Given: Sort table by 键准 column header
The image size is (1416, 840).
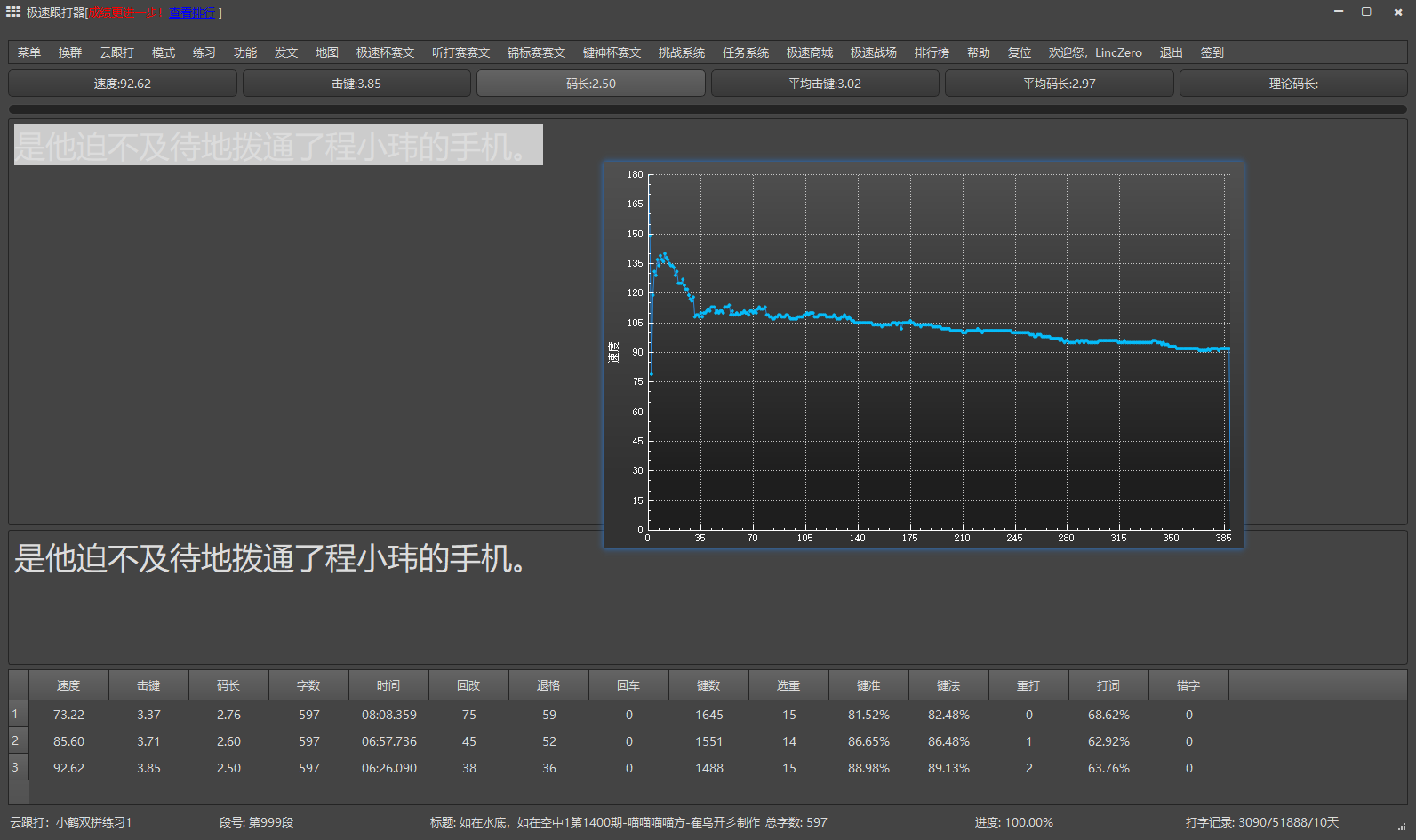Looking at the screenshot, I should (x=868, y=685).
